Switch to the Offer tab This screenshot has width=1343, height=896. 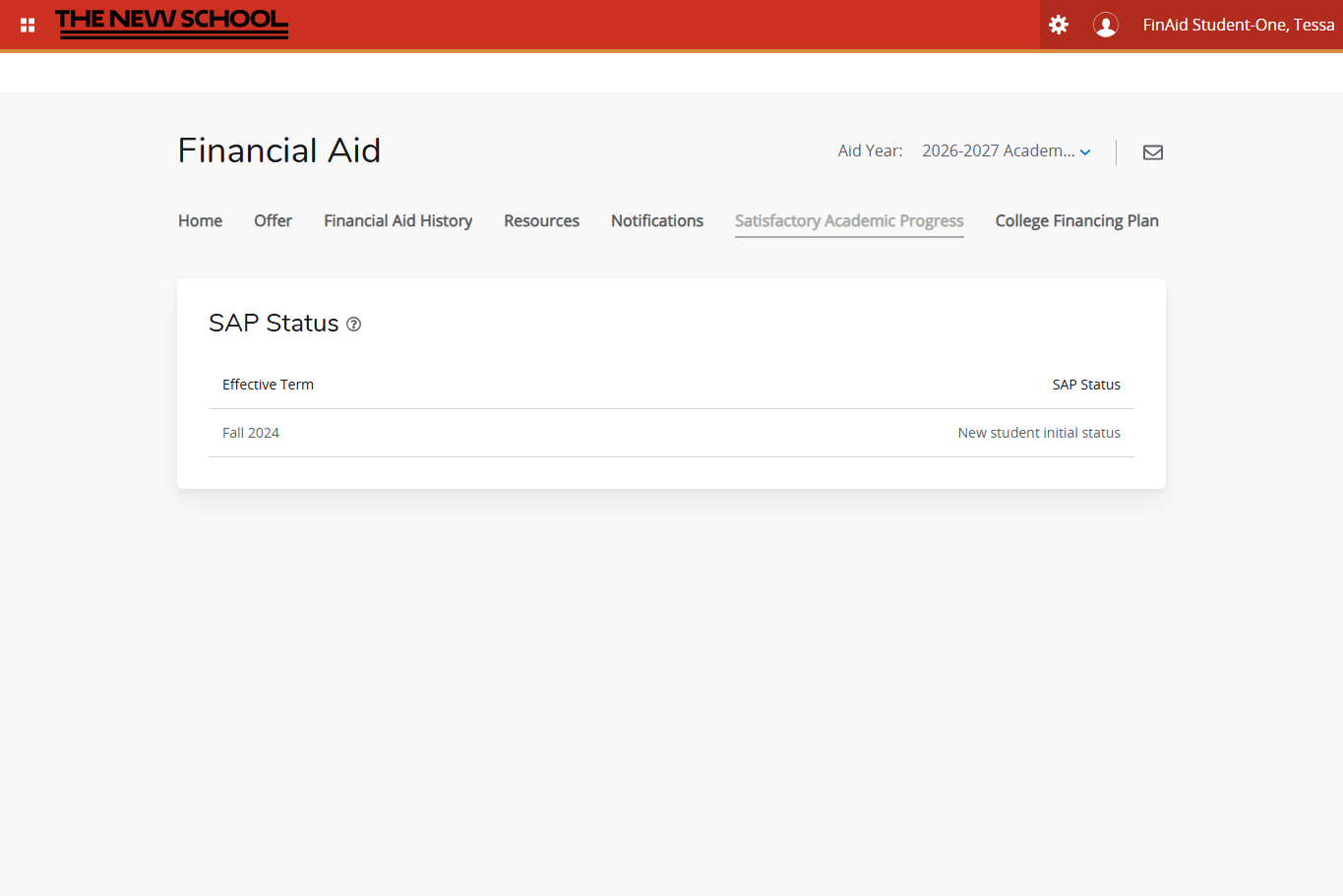tap(273, 220)
